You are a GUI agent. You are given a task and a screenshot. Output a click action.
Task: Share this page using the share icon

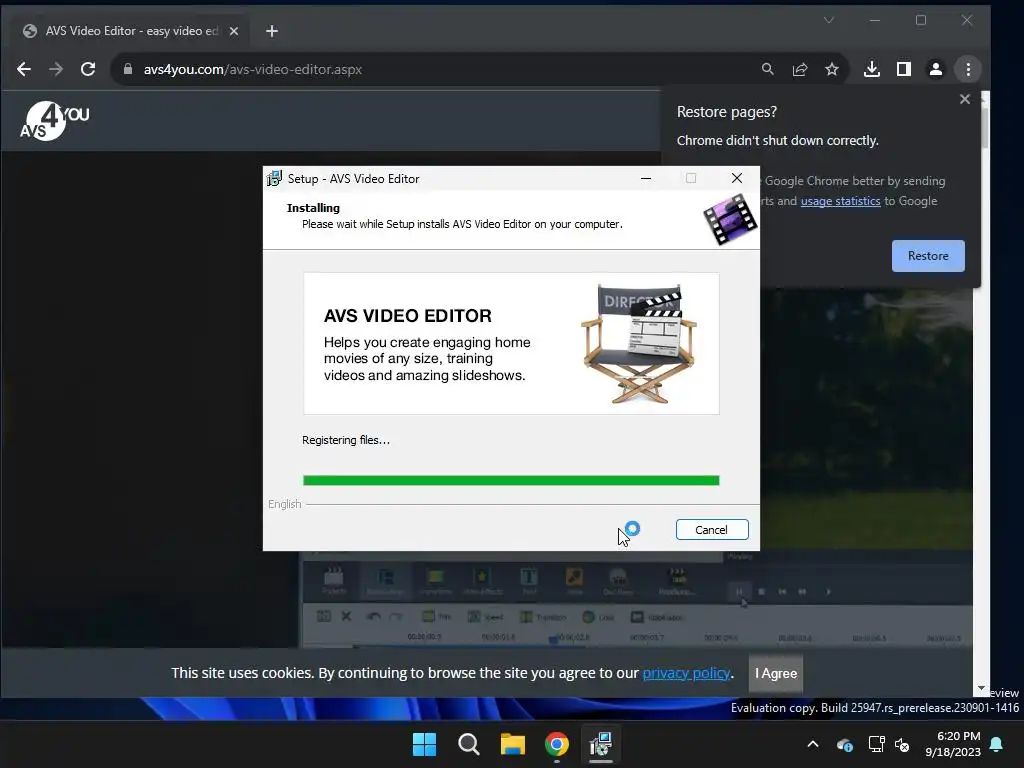(800, 69)
